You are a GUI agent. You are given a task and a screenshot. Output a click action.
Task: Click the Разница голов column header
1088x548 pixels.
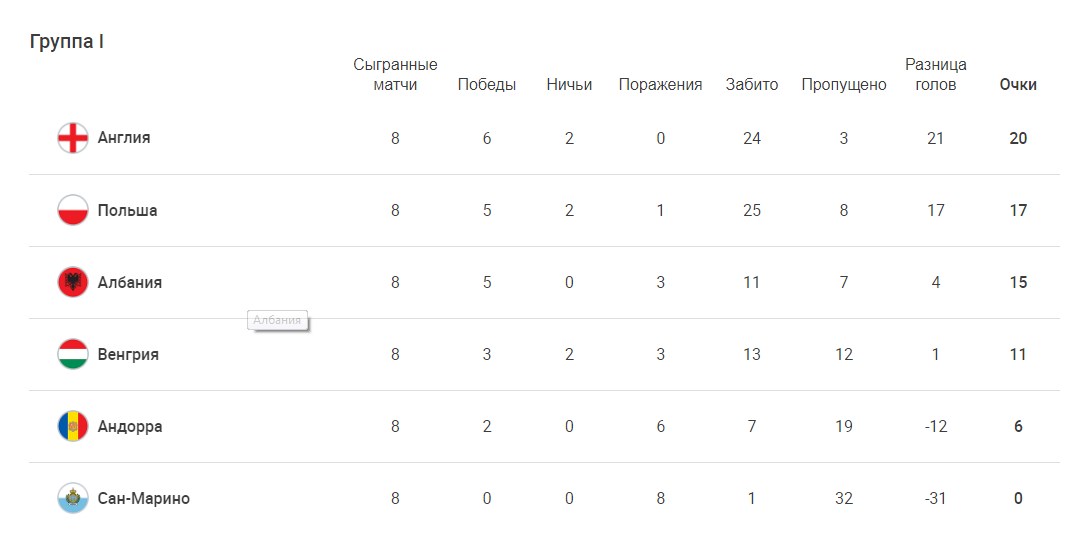coord(936,75)
